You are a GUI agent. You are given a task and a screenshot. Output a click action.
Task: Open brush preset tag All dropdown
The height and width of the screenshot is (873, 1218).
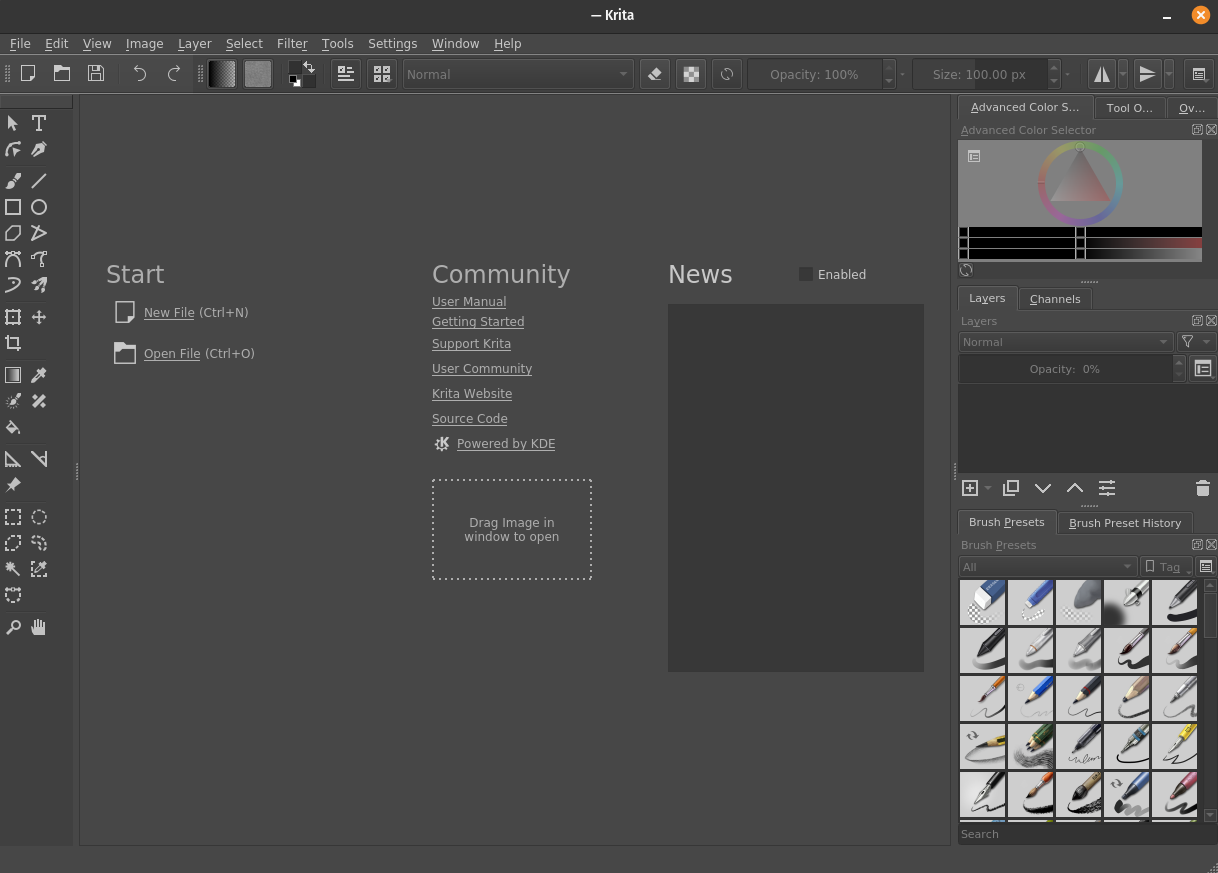(x=1047, y=567)
